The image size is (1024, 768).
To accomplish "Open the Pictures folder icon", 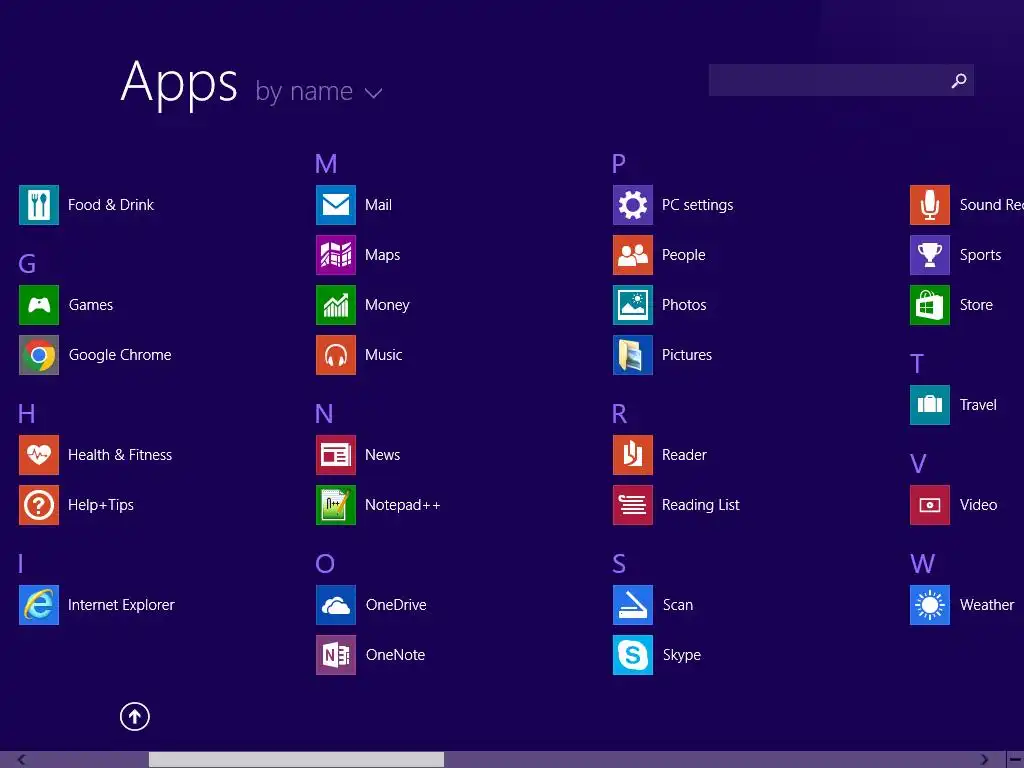I will pyautogui.click(x=632, y=355).
